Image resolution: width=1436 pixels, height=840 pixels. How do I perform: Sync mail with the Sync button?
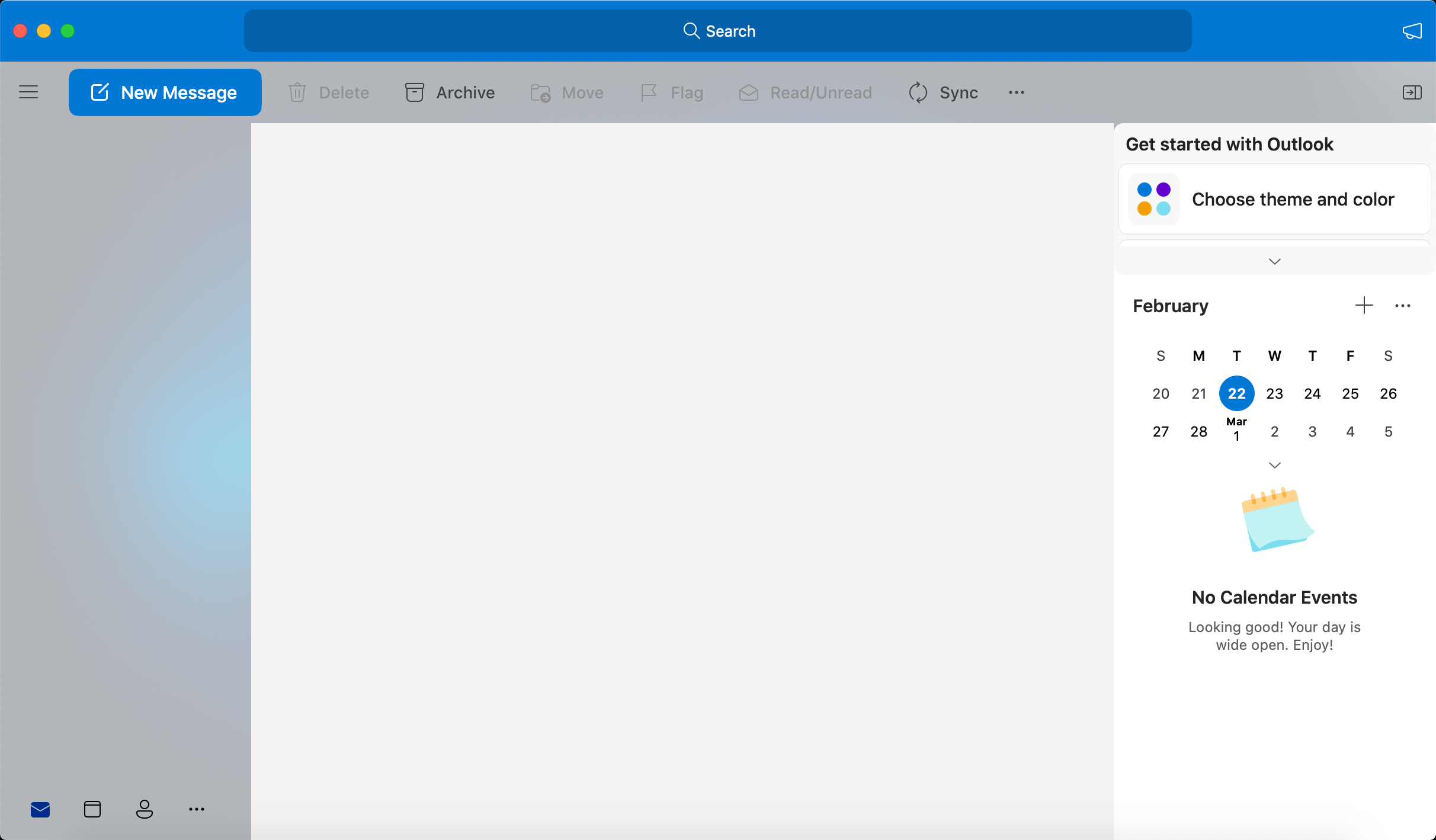click(x=943, y=92)
